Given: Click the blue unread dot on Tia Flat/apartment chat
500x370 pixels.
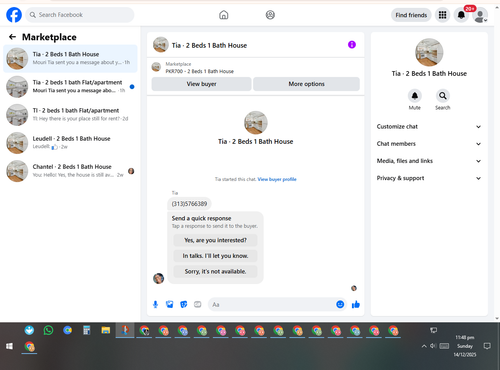Looking at the screenshot, I should [x=132, y=87].
